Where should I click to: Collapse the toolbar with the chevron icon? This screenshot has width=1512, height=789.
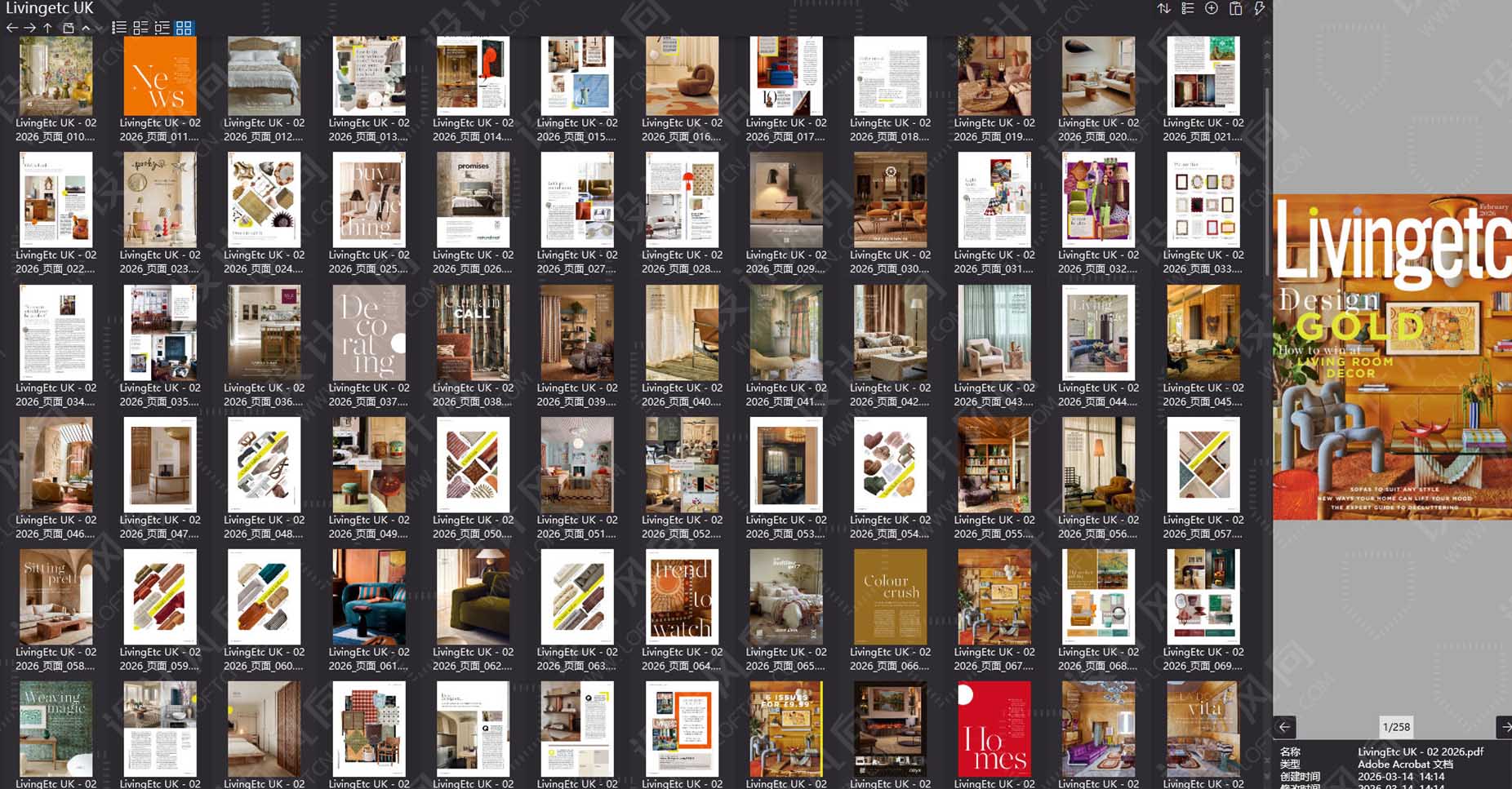tap(85, 28)
